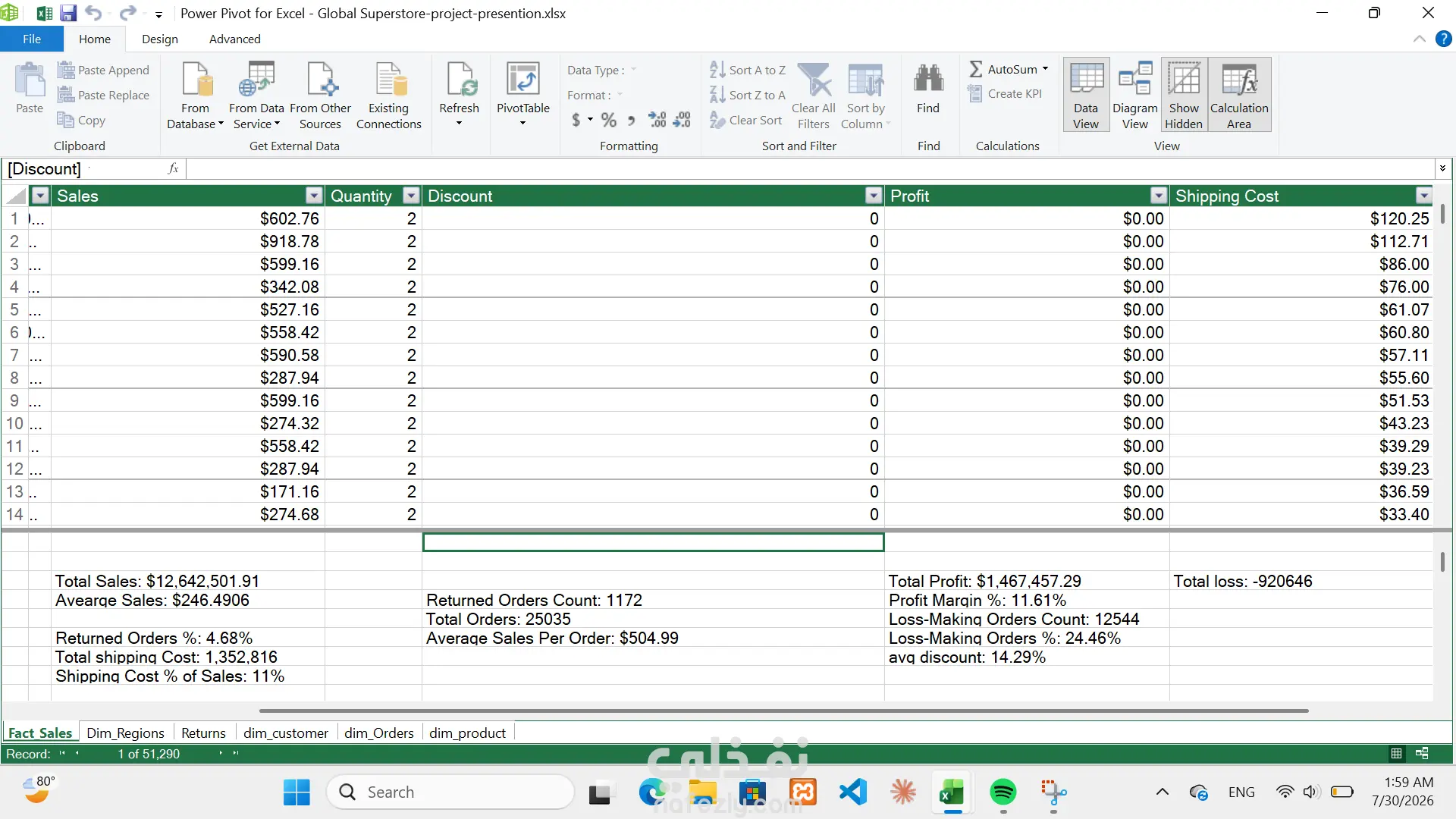Create KPI from measure
1456x819 pixels.
tap(1005, 93)
